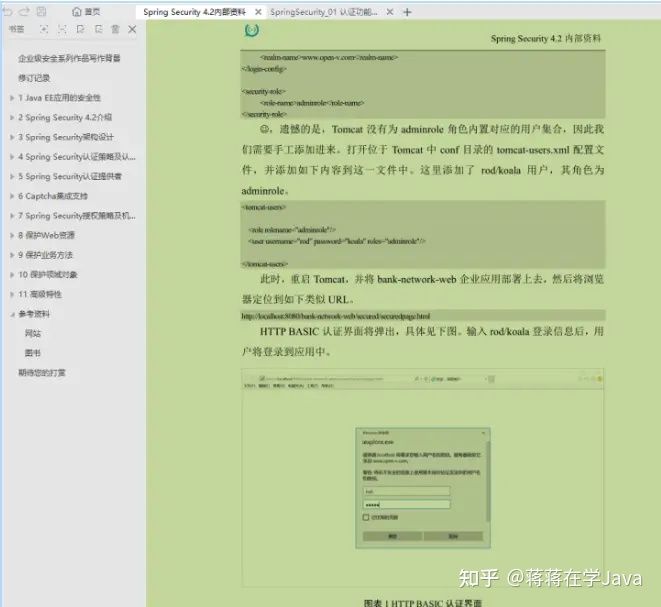The width and height of the screenshot is (661, 607).
Task: Close the Spring Security 4.2内部资料 tab
Action: point(258,12)
